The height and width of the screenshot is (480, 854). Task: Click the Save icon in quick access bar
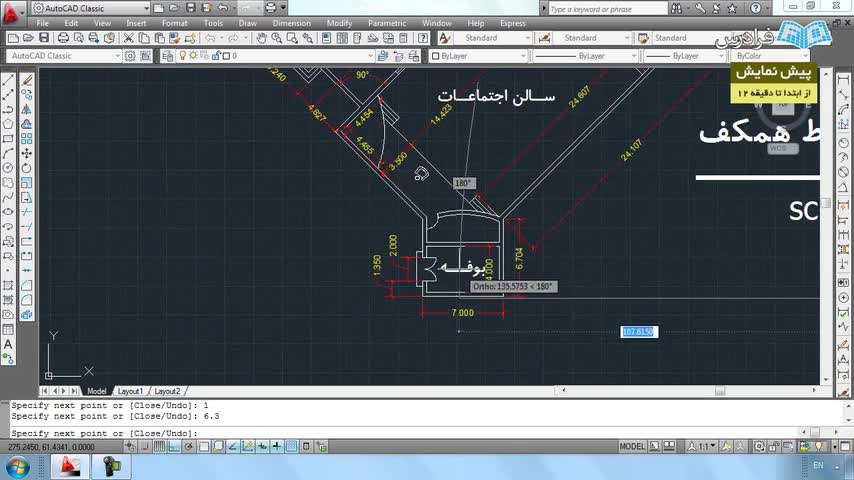point(190,8)
